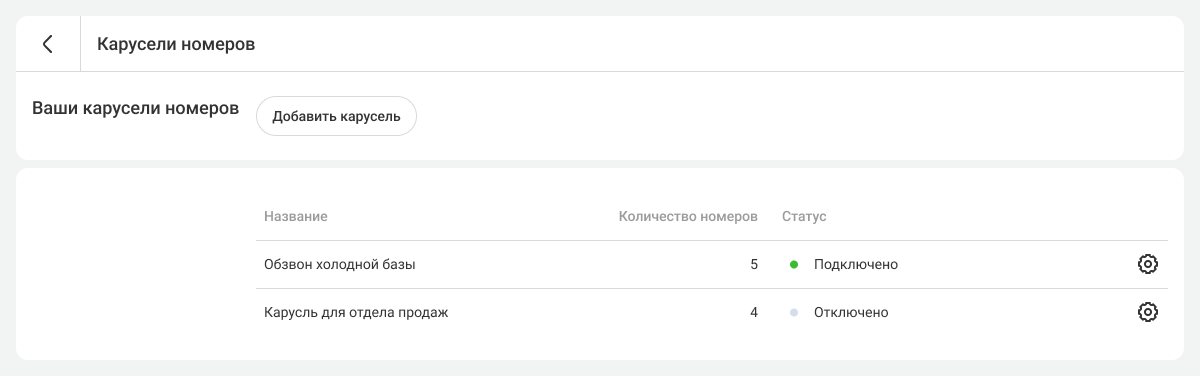
Task: Click the Ваши карусели номеров heading
Action: 136,108
